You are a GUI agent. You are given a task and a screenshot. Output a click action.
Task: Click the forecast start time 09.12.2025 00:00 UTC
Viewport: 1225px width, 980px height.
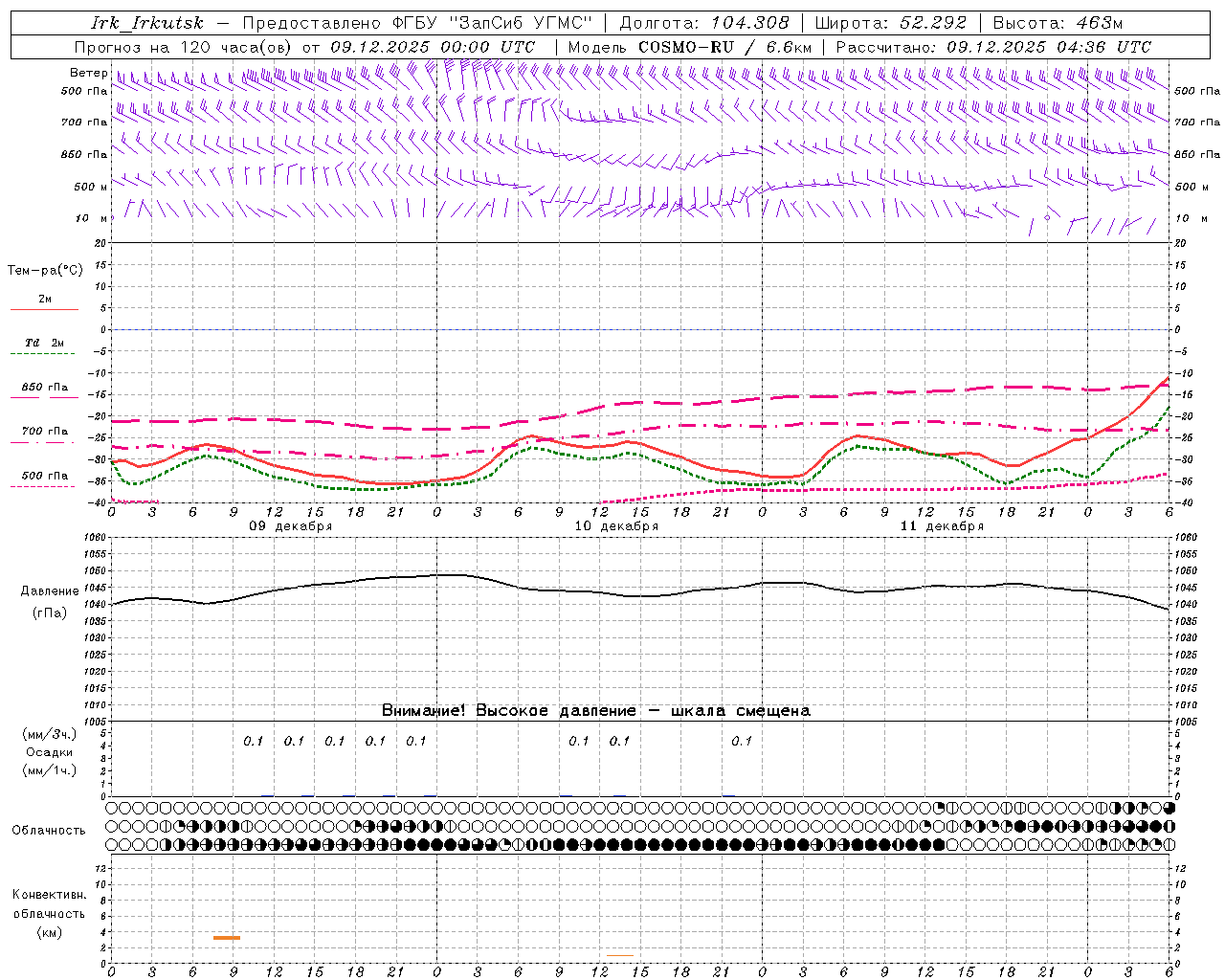[x=433, y=47]
